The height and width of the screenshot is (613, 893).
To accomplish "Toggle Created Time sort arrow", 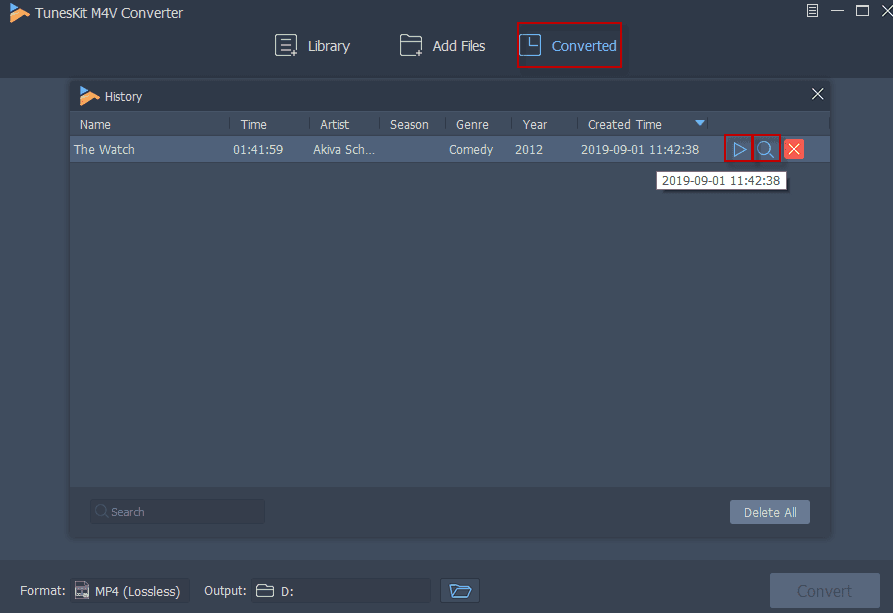I will 700,123.
